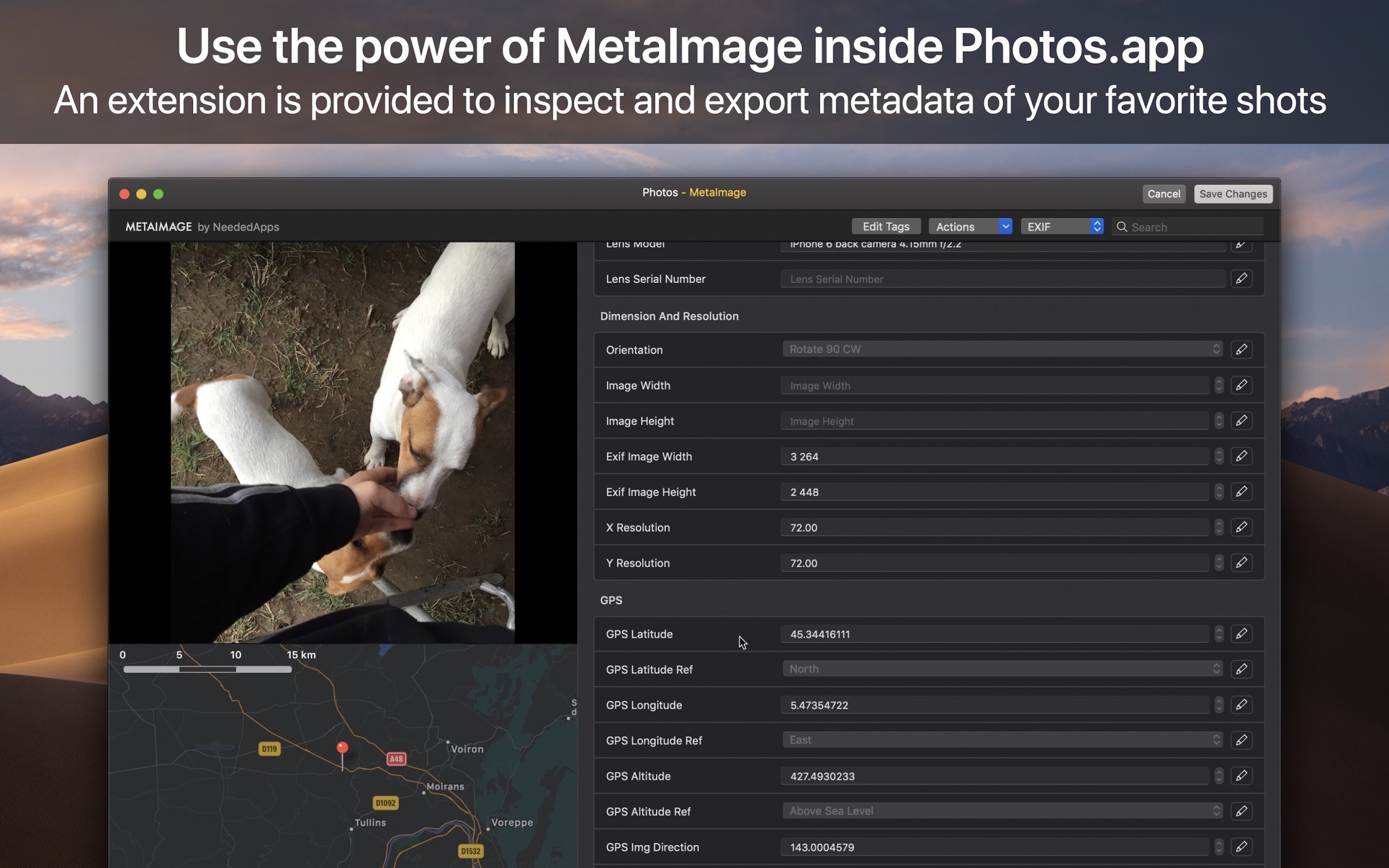Edit Exif Image Width with the pencil icon
Screen dimensions: 1389x868
tap(1241, 456)
